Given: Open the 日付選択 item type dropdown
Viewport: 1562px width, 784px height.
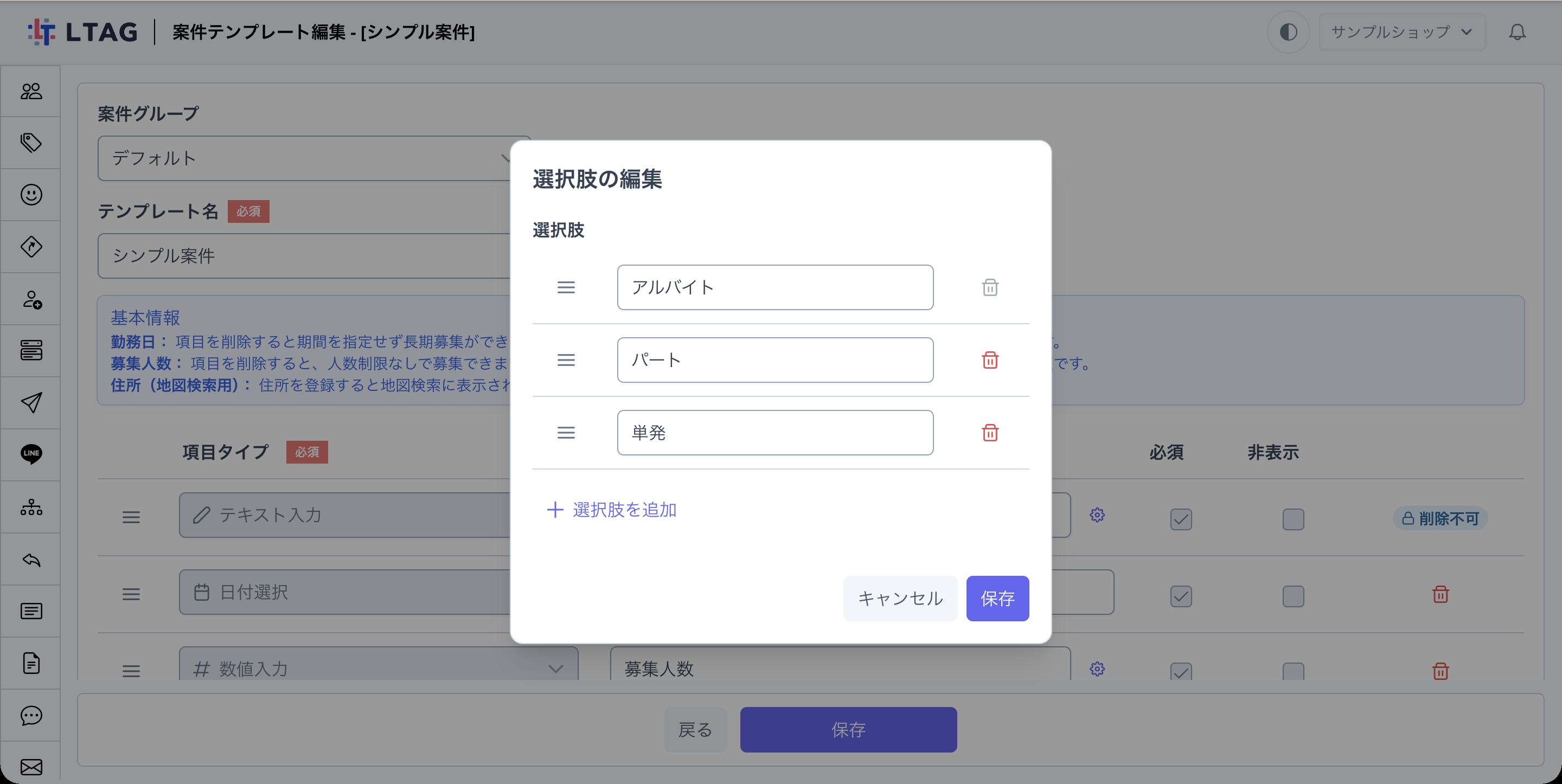Looking at the screenshot, I should coord(344,592).
